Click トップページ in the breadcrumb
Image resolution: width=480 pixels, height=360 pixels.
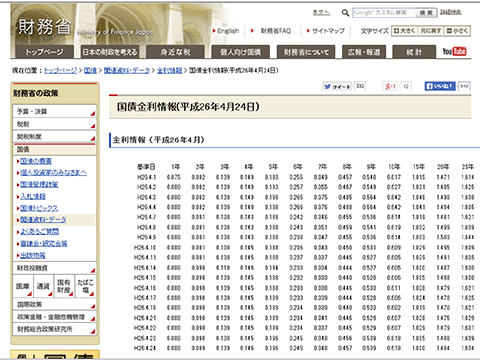61,70
